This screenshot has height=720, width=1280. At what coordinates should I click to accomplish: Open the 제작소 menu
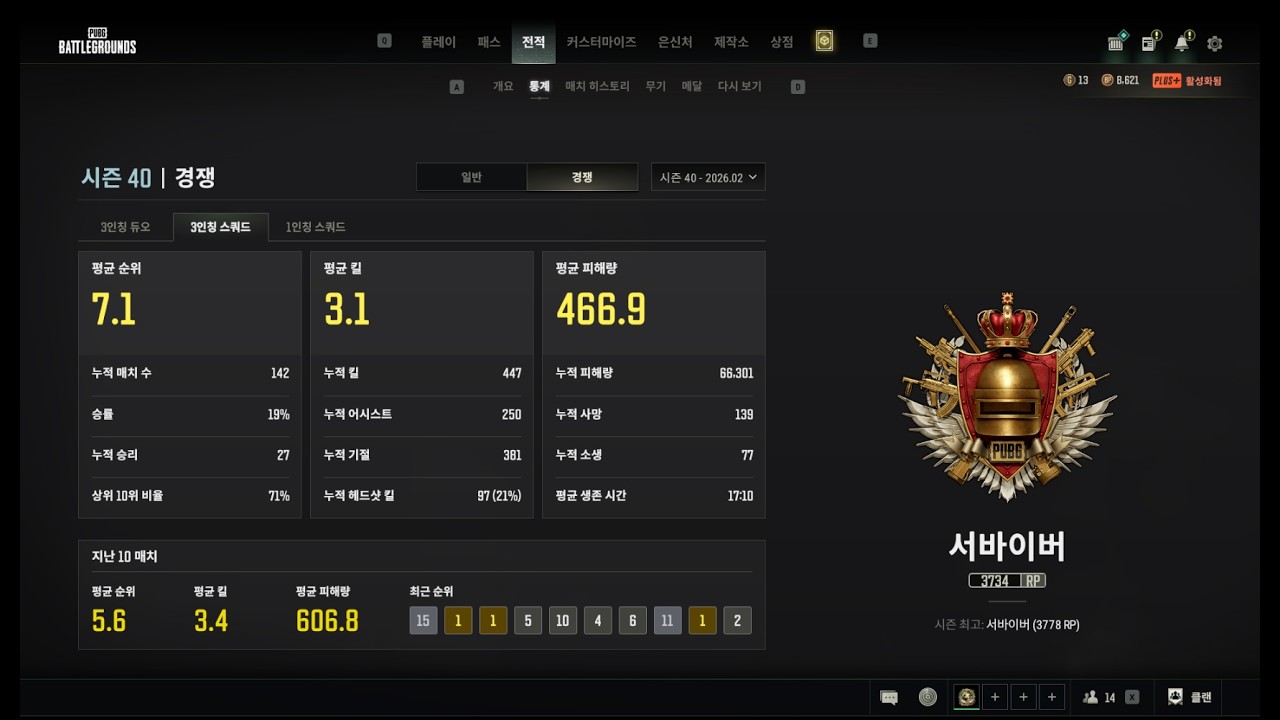(731, 42)
